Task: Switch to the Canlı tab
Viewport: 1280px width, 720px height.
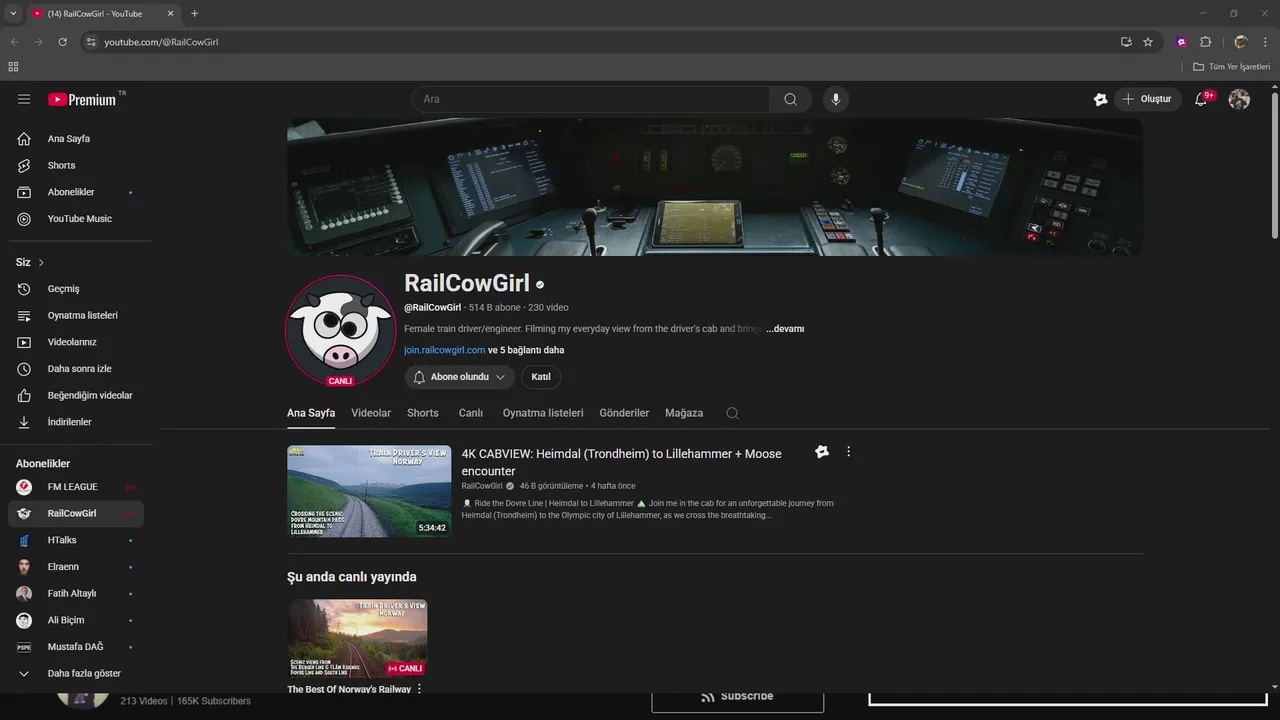Action: [471, 413]
